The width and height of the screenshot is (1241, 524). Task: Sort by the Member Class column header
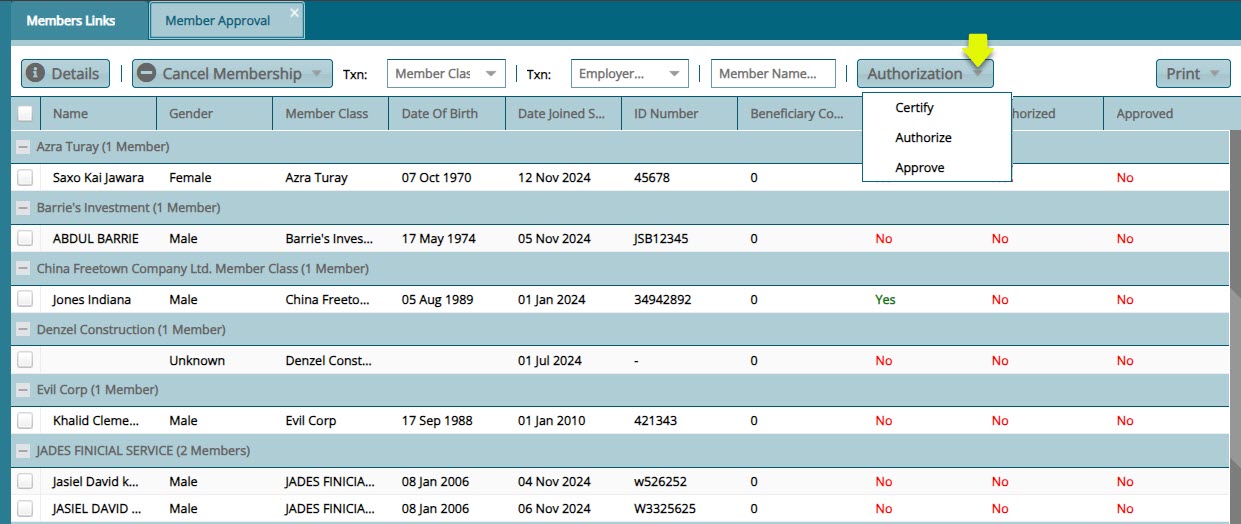pyautogui.click(x=330, y=113)
